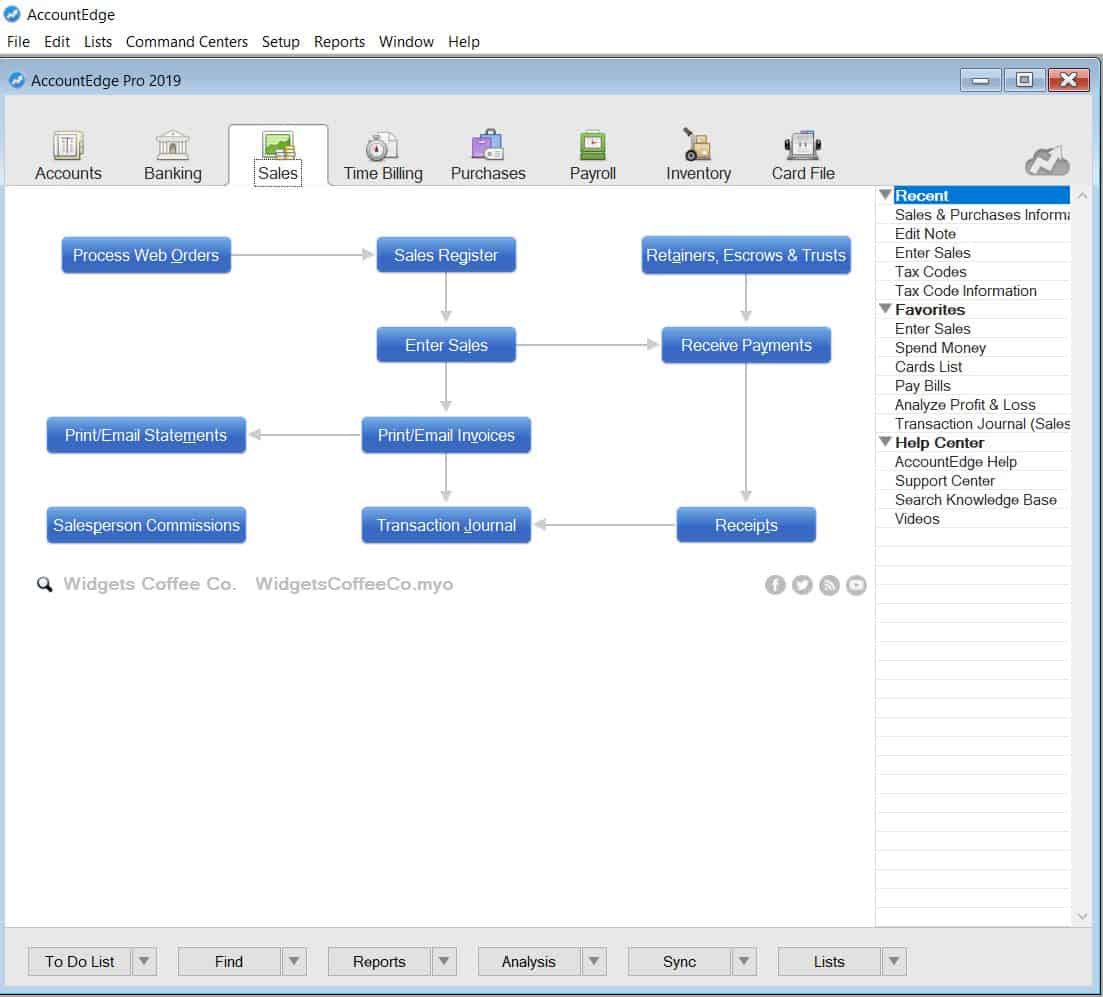Open the Card File rolodex icon
Image resolution: width=1103 pixels, height=997 pixels.
(803, 146)
